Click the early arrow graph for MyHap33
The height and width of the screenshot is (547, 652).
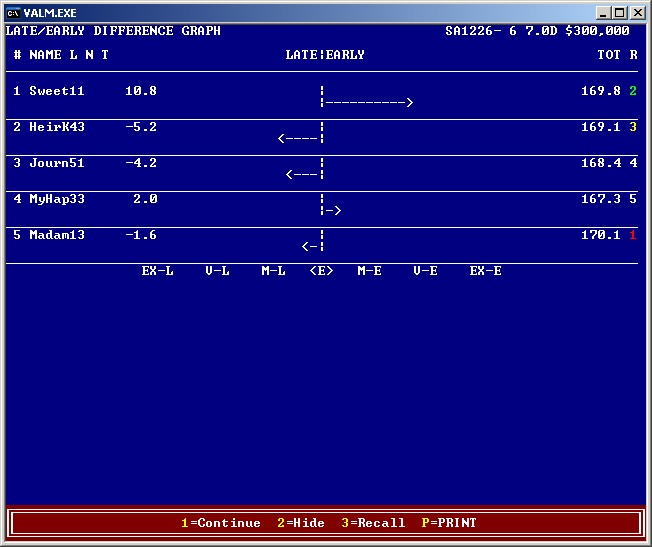(x=331, y=210)
